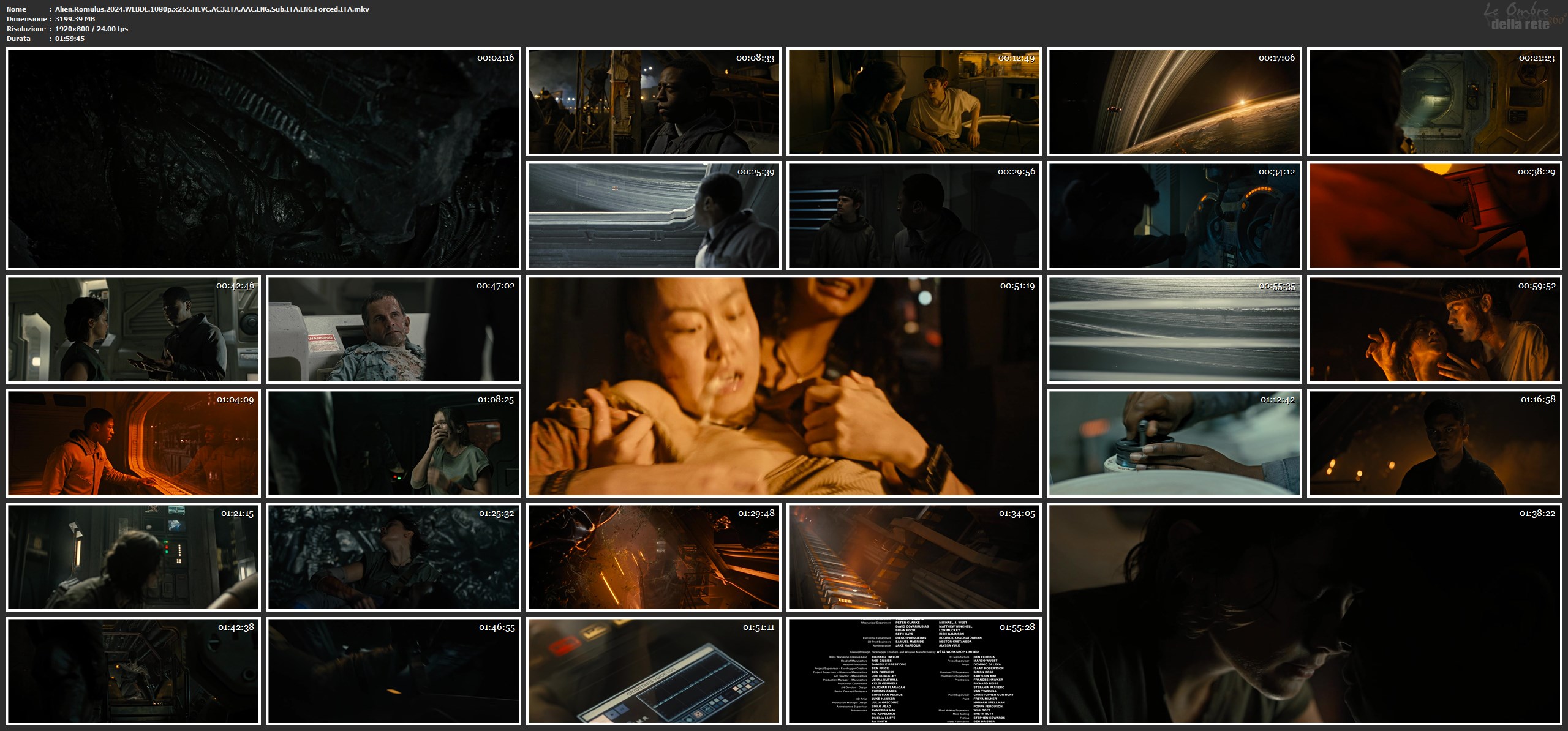The width and height of the screenshot is (1568, 731).
Task: Click the orange corridor frame at 01:04:09
Action: 133,443
